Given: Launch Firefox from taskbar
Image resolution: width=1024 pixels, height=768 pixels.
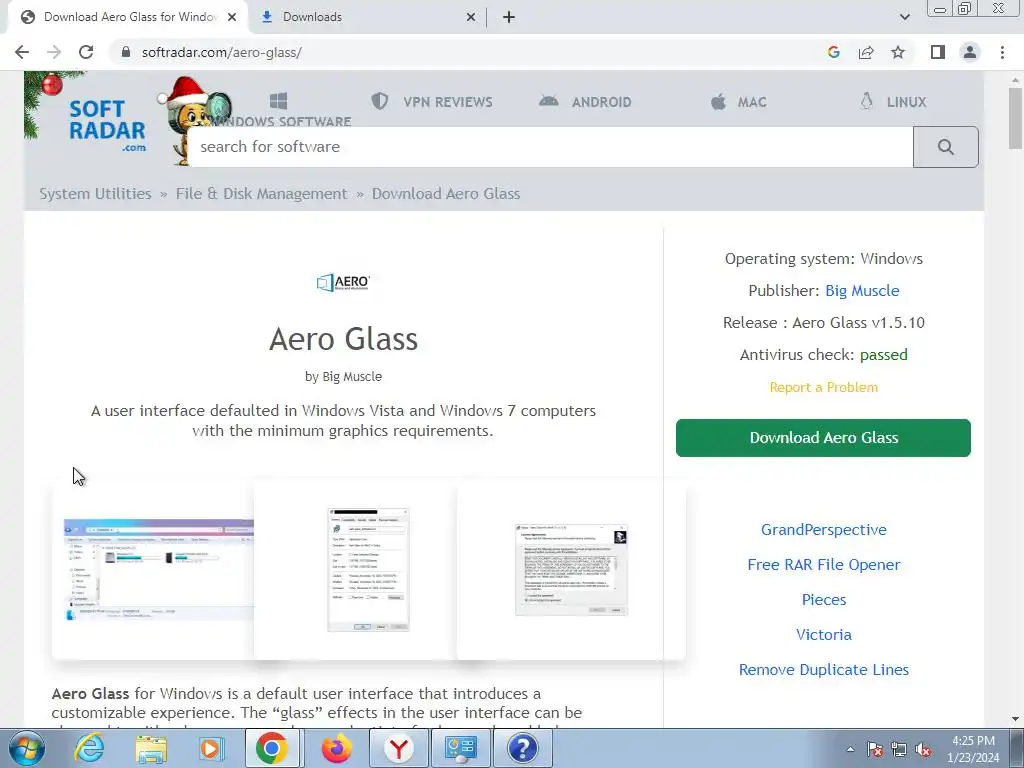Looking at the screenshot, I should coord(336,748).
